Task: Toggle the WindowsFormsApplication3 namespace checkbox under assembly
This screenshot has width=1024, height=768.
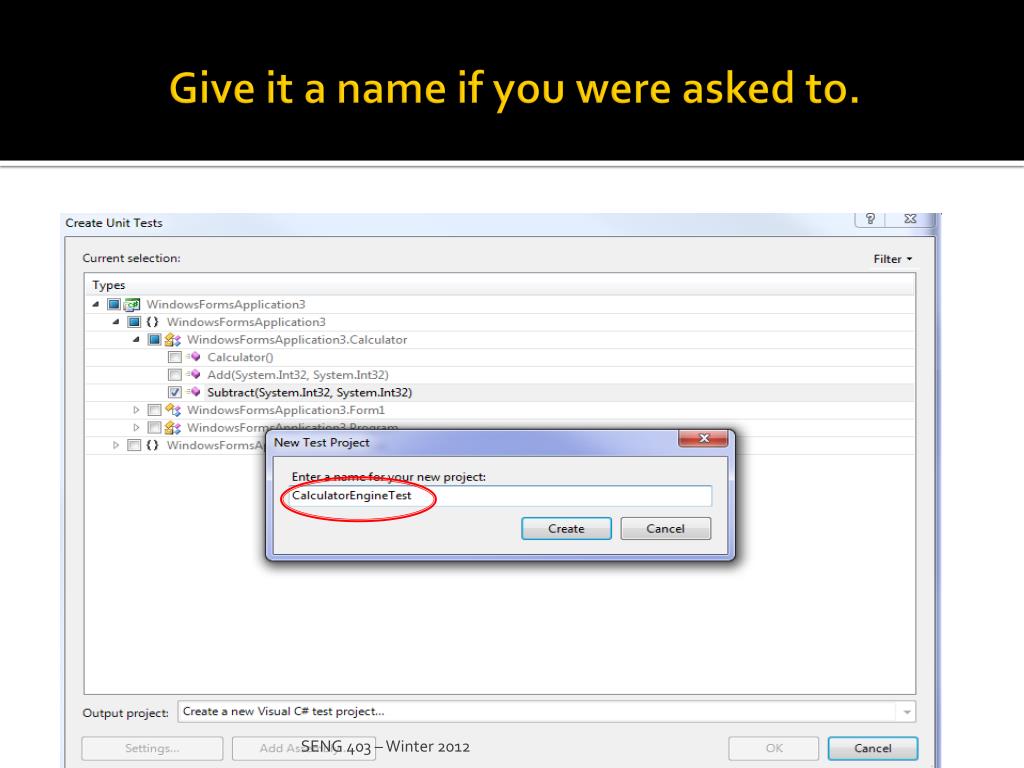Action: [134, 322]
